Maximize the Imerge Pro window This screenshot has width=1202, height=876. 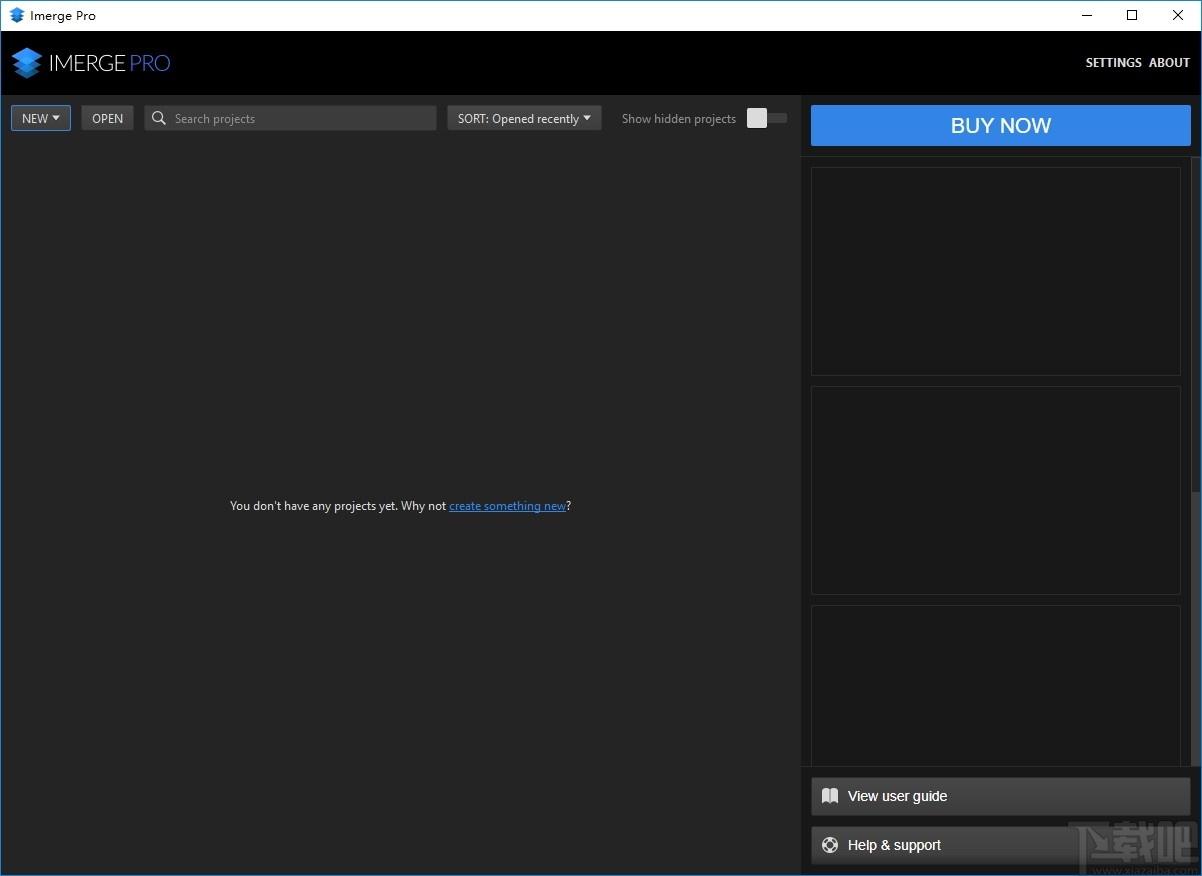[x=1132, y=15]
